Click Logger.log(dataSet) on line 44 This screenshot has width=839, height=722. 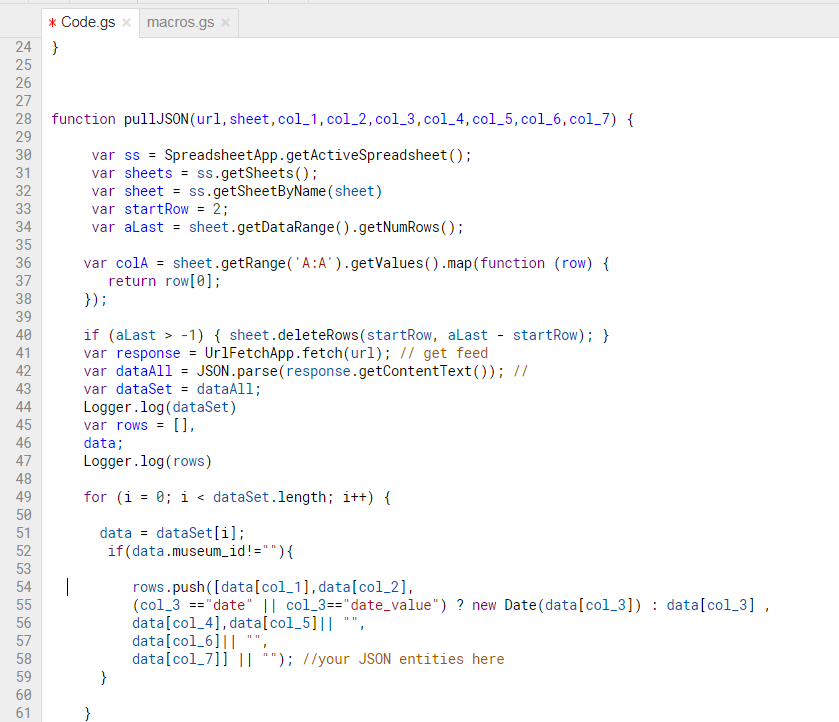(x=159, y=407)
